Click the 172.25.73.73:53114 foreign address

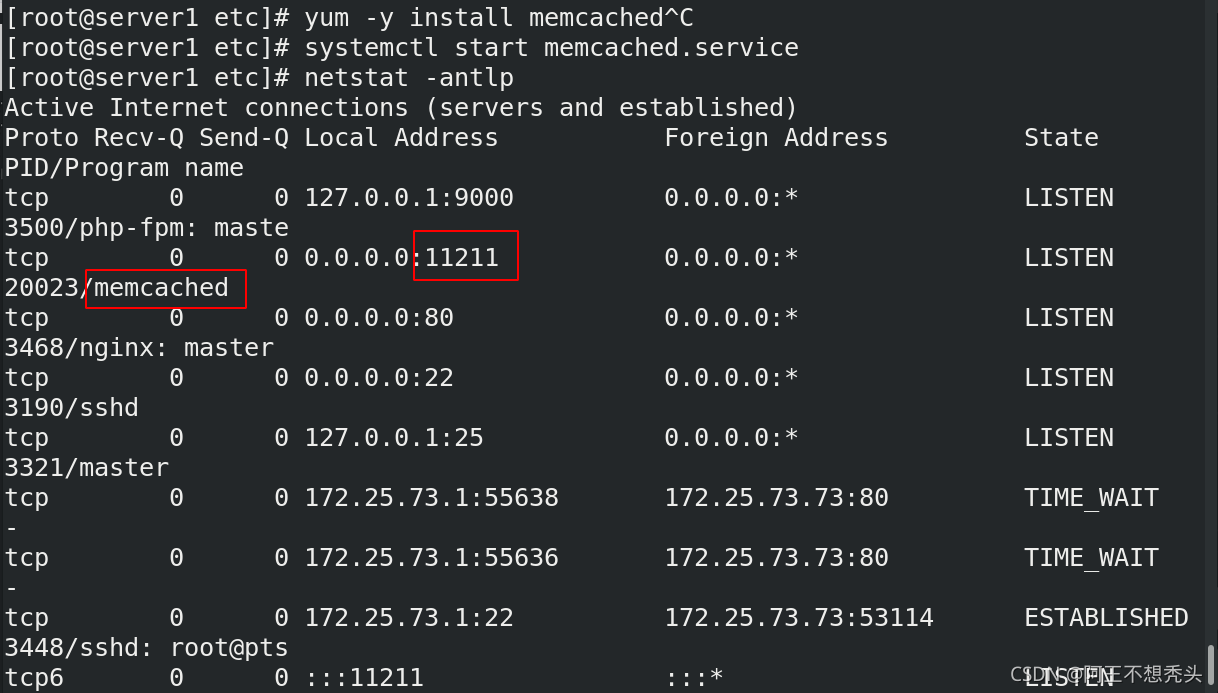[799, 618]
